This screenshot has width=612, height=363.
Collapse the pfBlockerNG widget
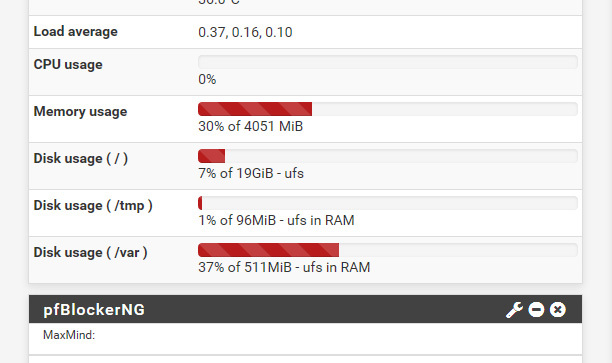pos(536,310)
